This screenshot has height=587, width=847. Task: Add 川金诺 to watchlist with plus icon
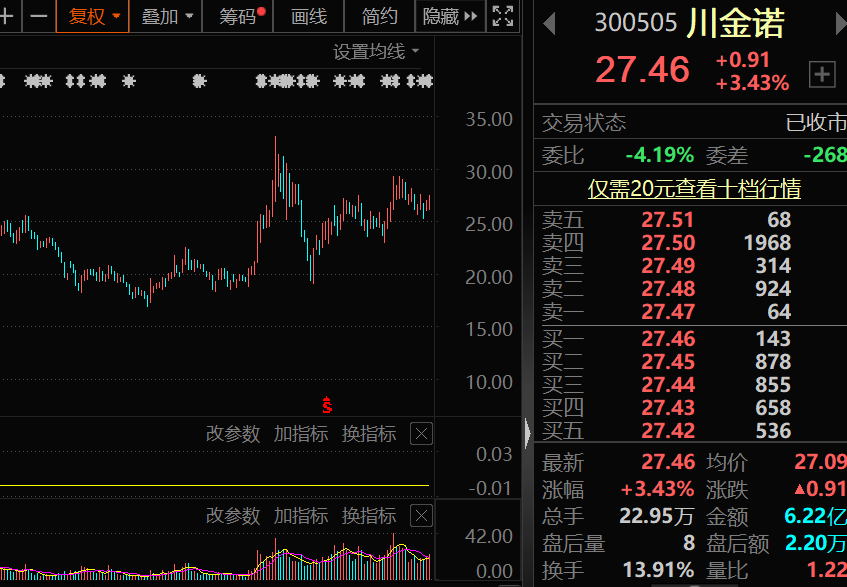(822, 73)
